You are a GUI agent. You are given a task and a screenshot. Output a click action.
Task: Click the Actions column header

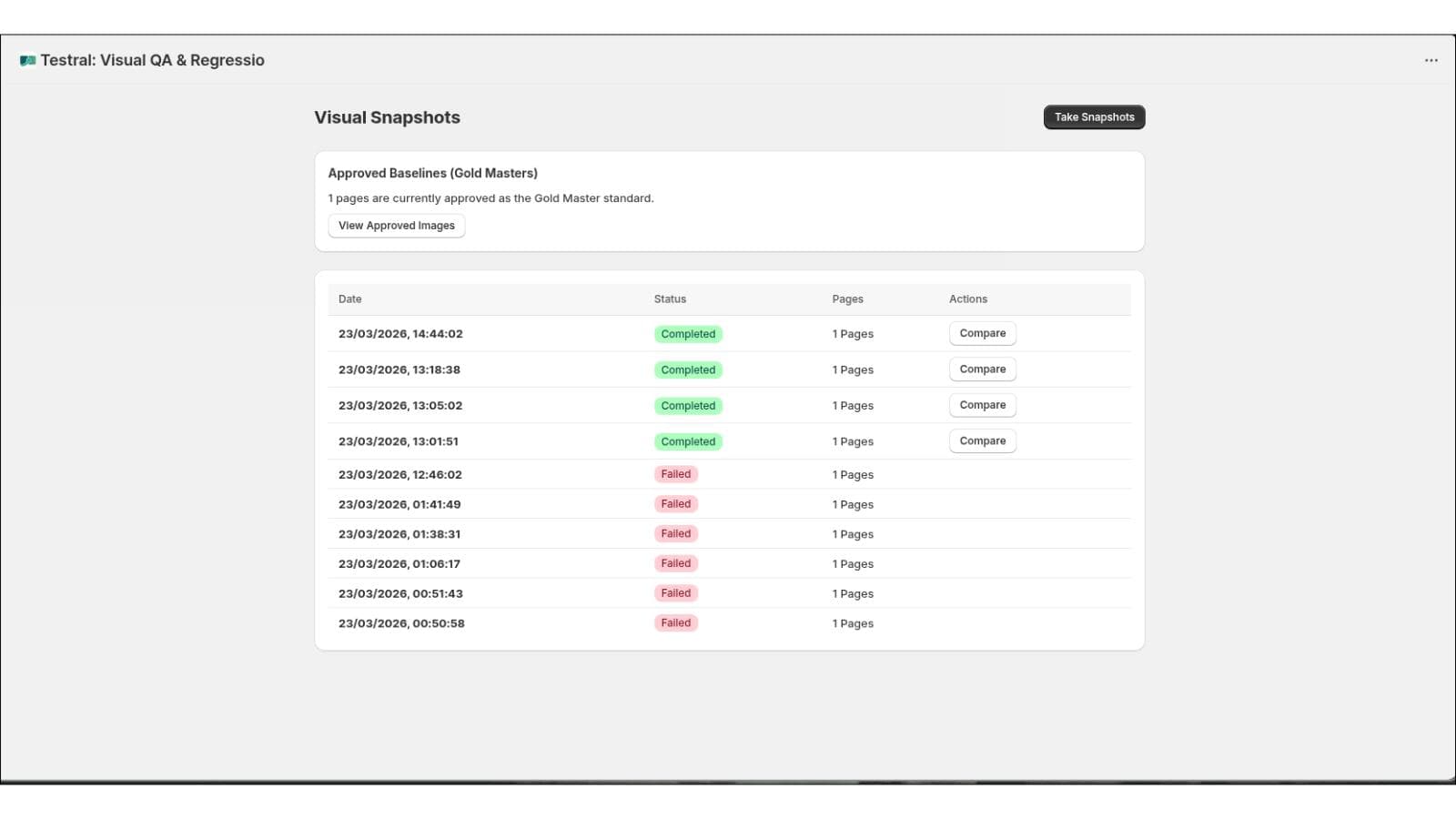coord(968,299)
